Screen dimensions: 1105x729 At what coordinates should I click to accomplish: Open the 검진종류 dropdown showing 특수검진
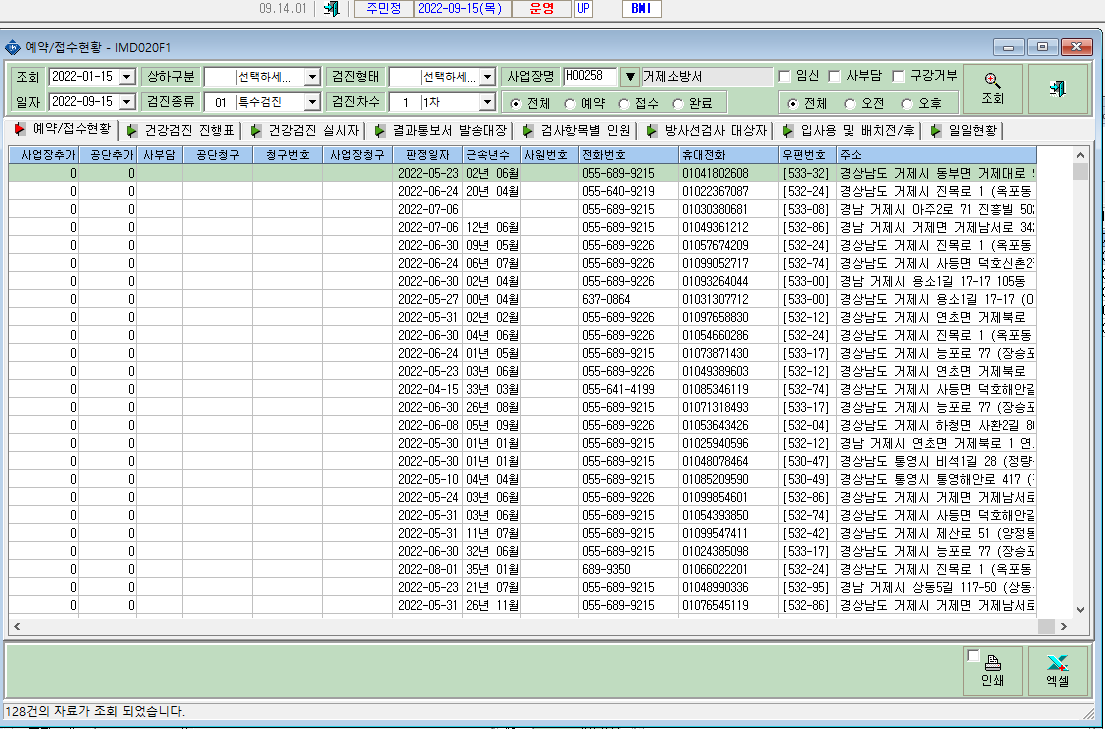312,102
